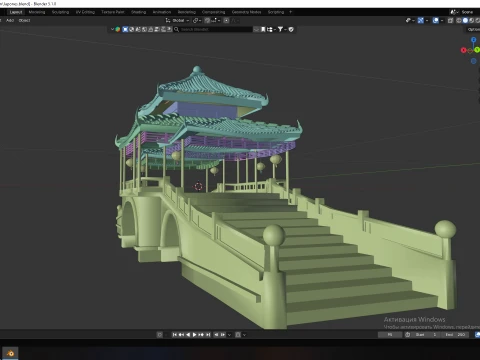Click the Start frame field
Screen dimensions: 480x360
tap(426, 335)
